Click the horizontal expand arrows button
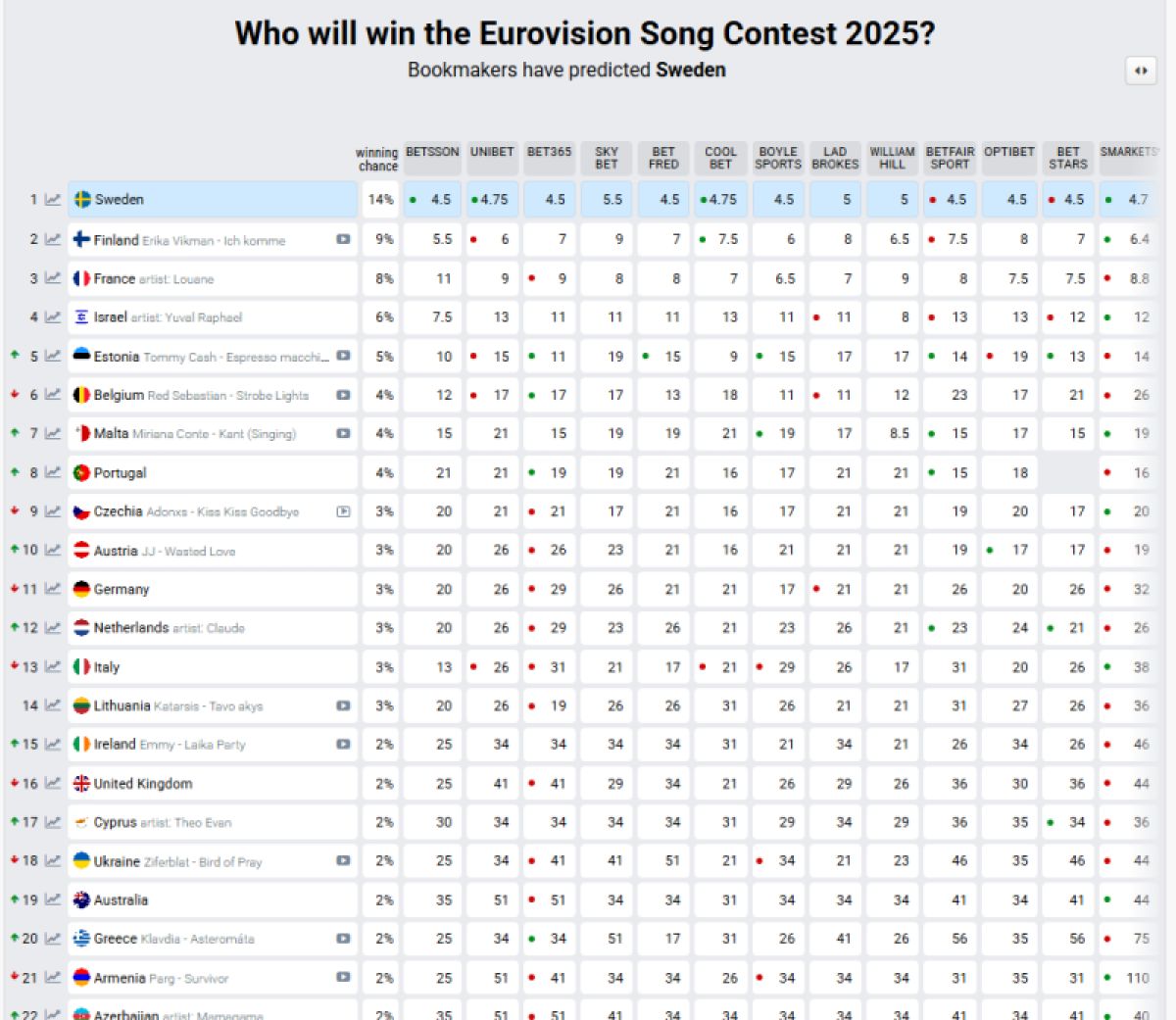The width and height of the screenshot is (1176, 1020). pos(1140,71)
